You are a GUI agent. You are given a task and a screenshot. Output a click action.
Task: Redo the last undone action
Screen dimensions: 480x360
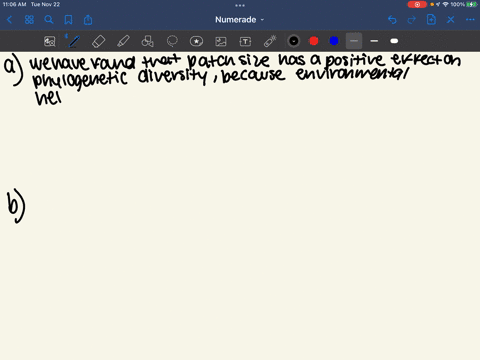point(412,20)
